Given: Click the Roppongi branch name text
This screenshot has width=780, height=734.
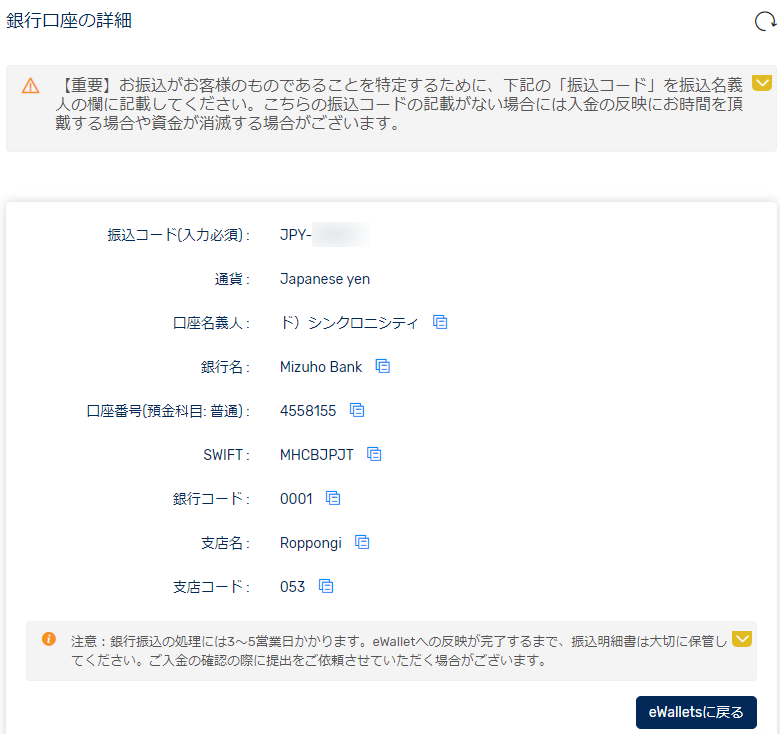Looking at the screenshot, I should click(x=310, y=543).
